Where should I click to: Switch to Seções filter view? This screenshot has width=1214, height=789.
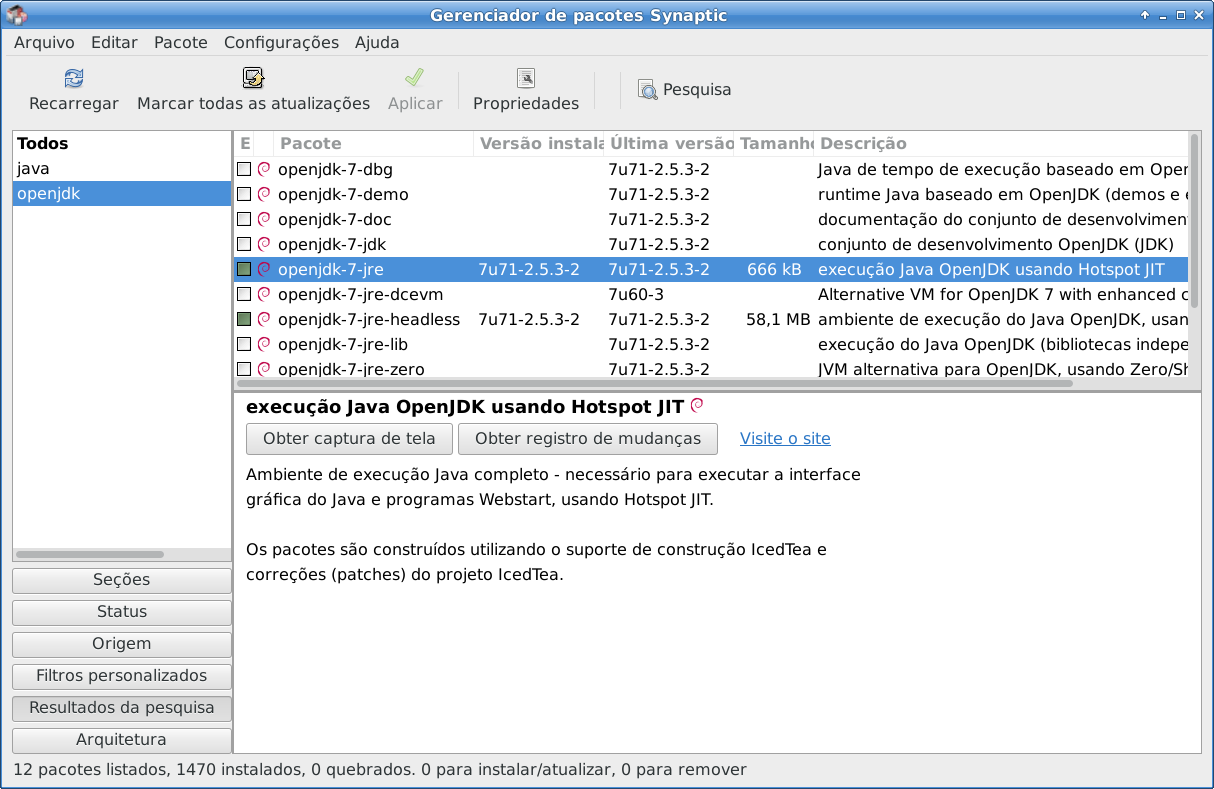pos(122,580)
